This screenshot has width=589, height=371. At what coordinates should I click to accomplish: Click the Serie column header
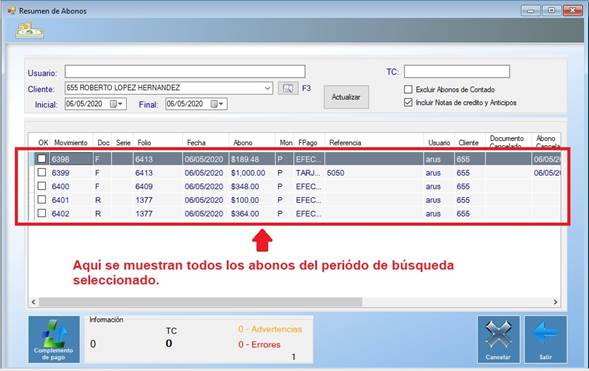[x=123, y=143]
